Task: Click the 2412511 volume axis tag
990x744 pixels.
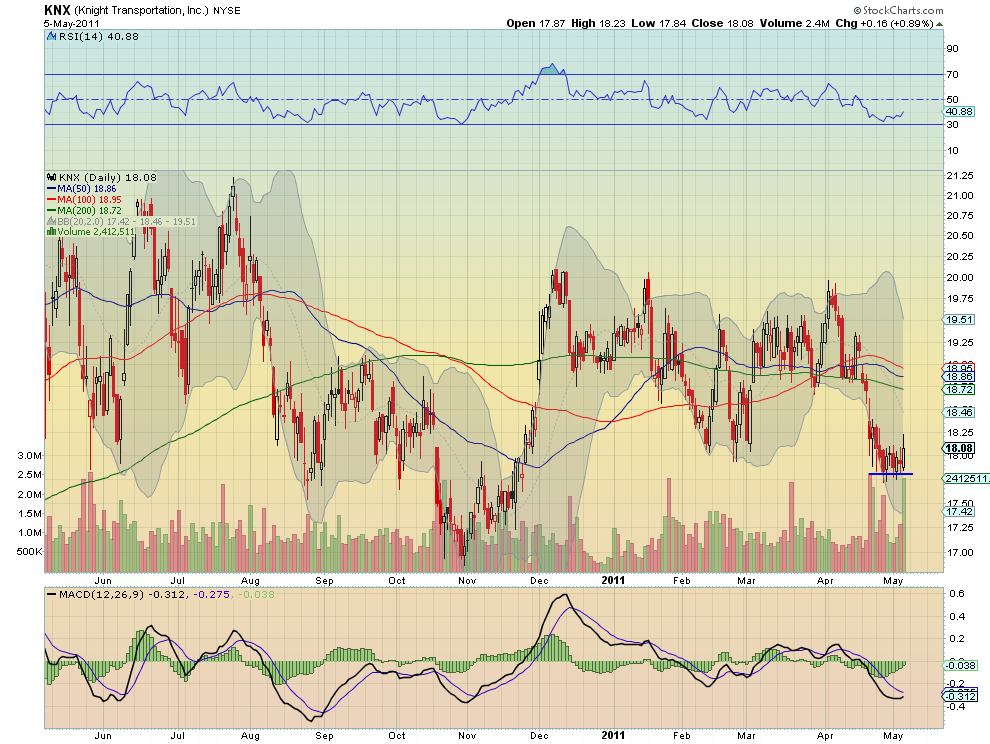Action: (967, 478)
